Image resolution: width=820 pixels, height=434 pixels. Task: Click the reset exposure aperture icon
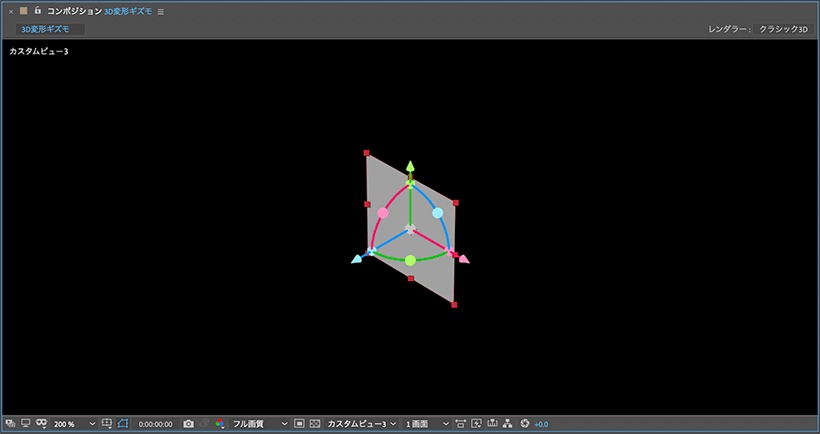[525, 424]
